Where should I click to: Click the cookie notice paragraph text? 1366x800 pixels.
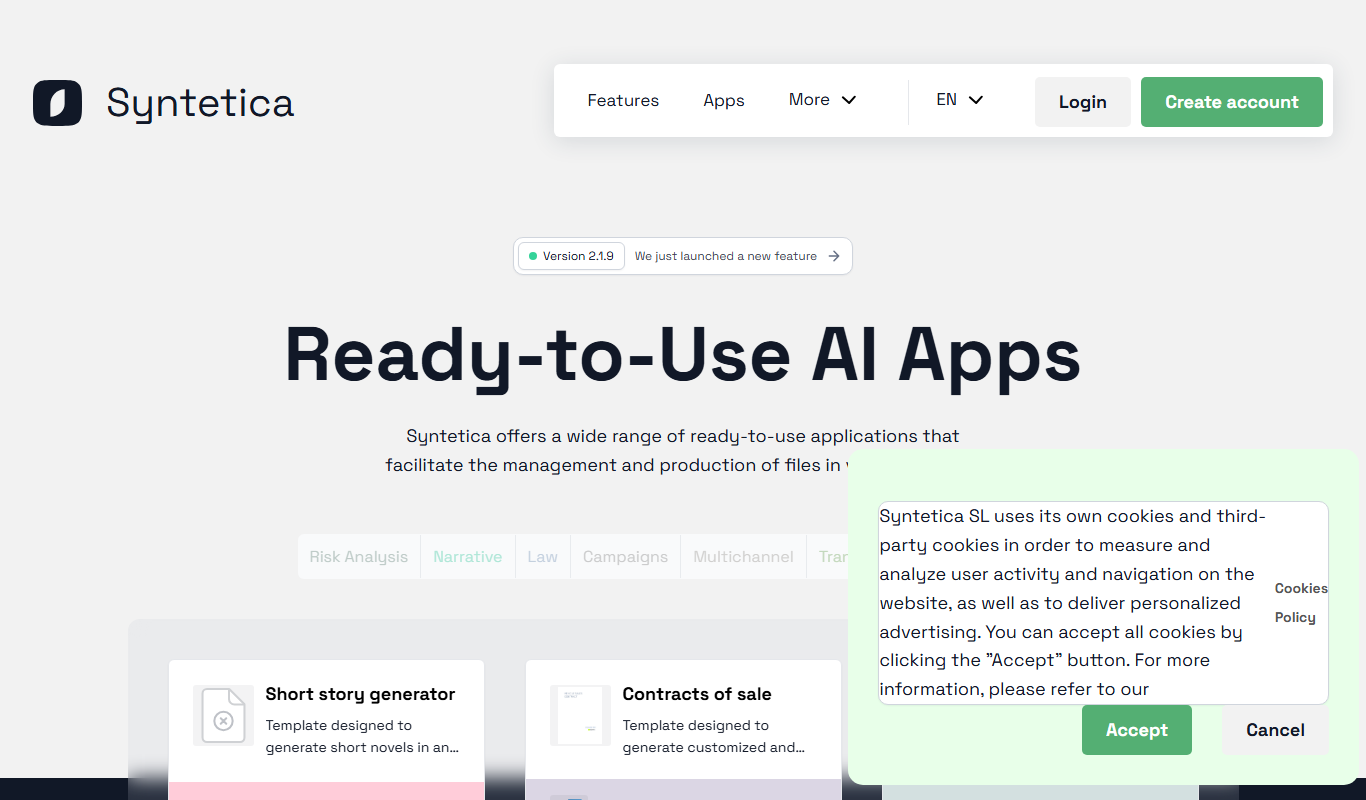tap(1073, 603)
